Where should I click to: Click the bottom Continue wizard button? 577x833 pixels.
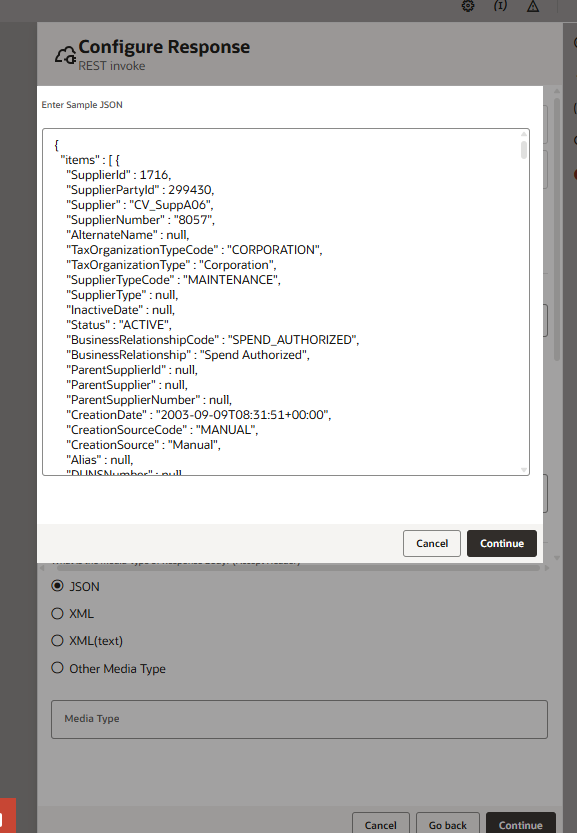(x=520, y=824)
